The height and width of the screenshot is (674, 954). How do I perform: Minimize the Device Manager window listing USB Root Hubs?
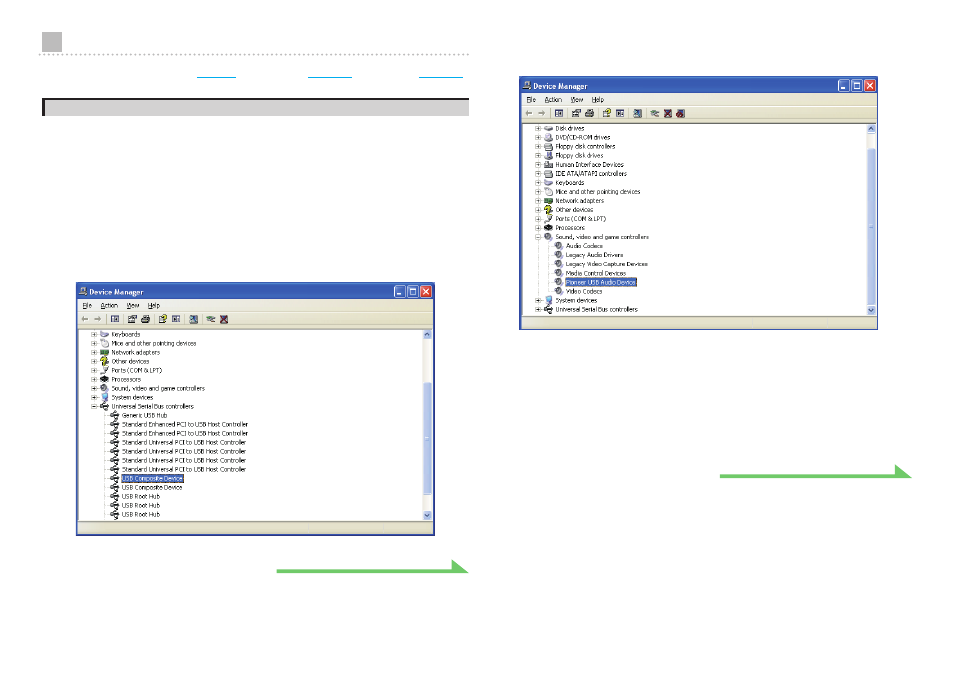coord(400,292)
